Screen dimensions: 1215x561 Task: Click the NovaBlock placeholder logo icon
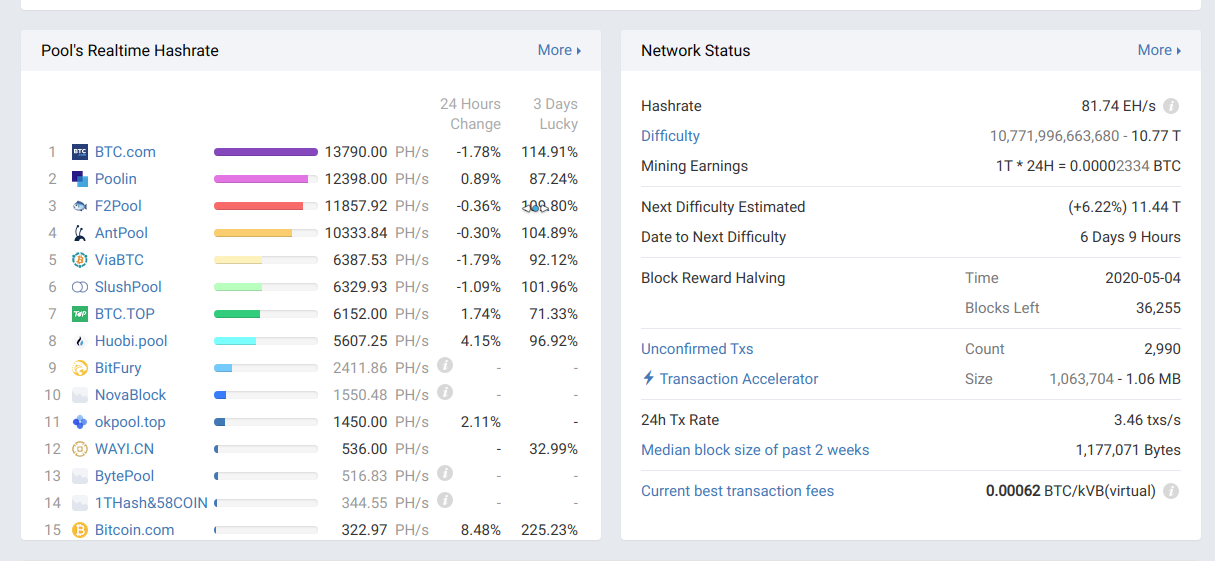[x=80, y=395]
